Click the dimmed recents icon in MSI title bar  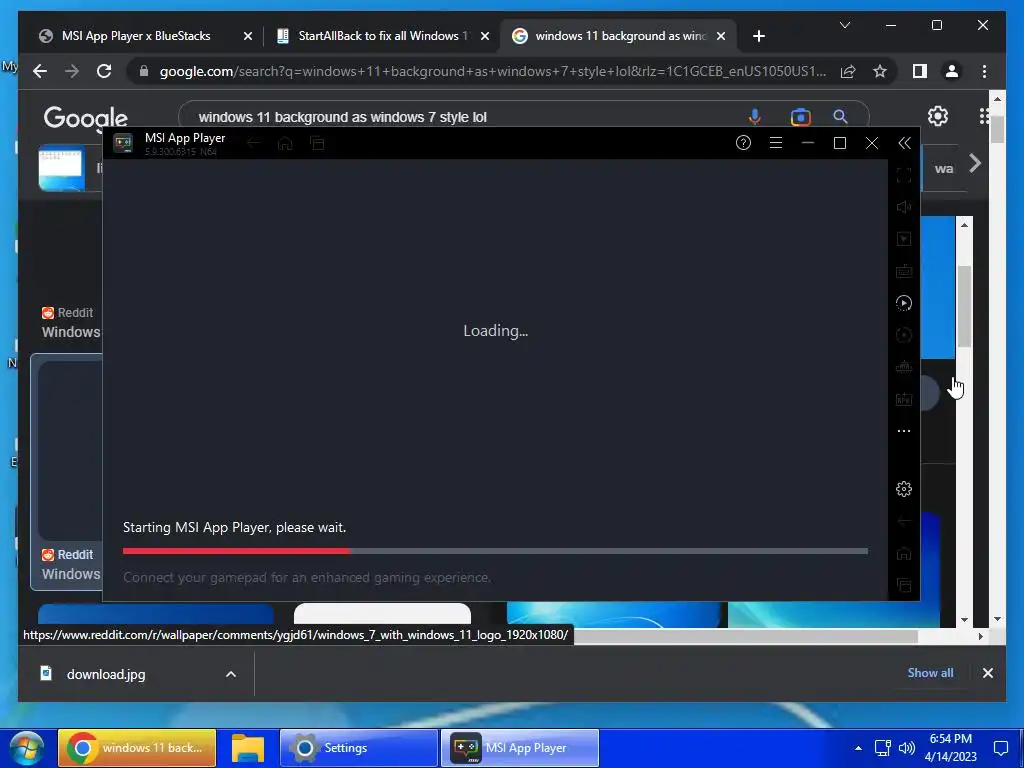[x=317, y=143]
